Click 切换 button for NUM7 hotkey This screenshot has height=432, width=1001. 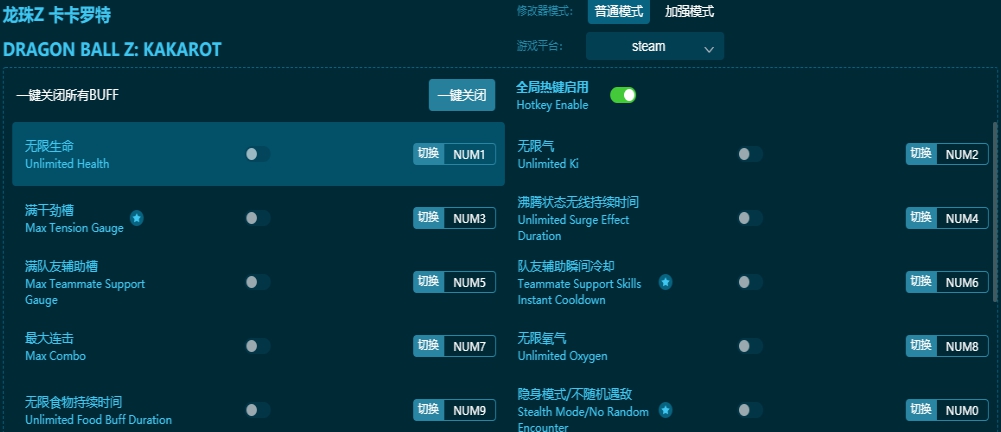point(428,345)
